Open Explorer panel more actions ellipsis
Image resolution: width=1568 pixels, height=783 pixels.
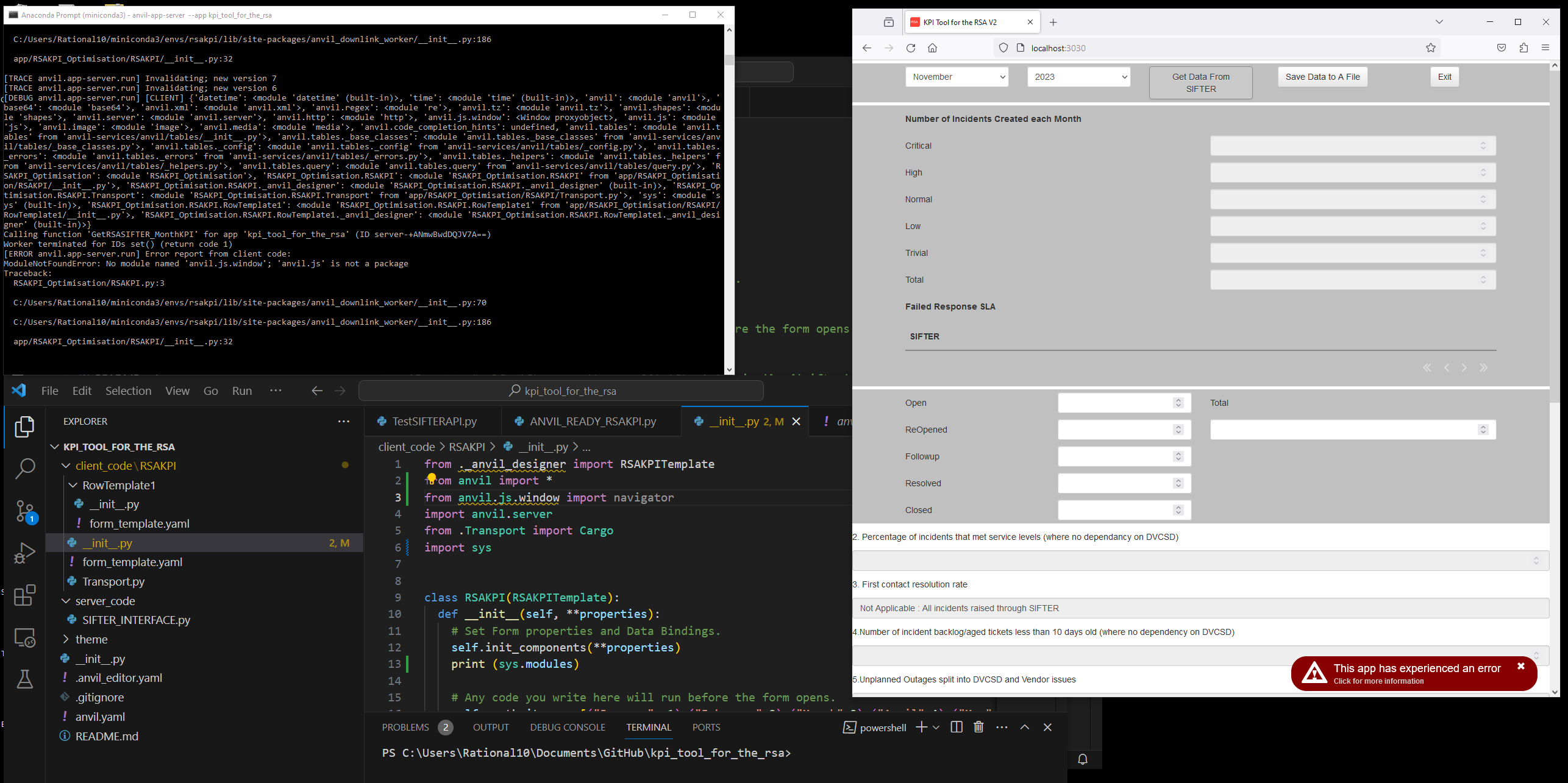344,421
